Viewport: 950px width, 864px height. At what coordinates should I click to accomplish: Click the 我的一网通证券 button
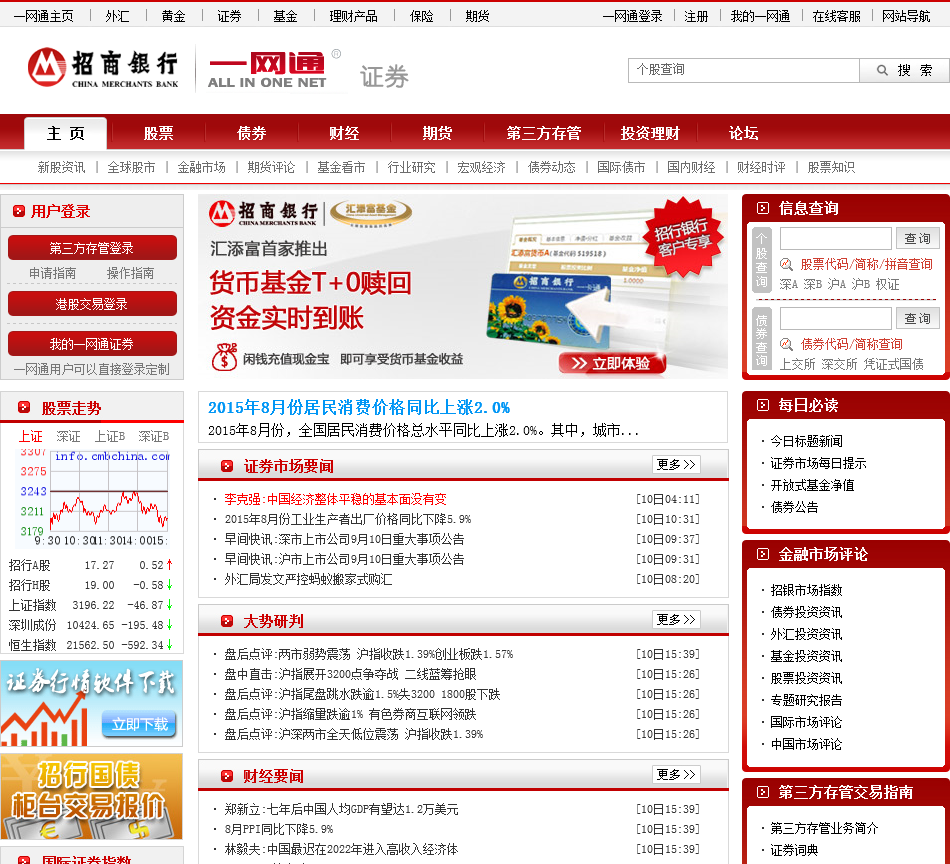pyautogui.click(x=92, y=344)
